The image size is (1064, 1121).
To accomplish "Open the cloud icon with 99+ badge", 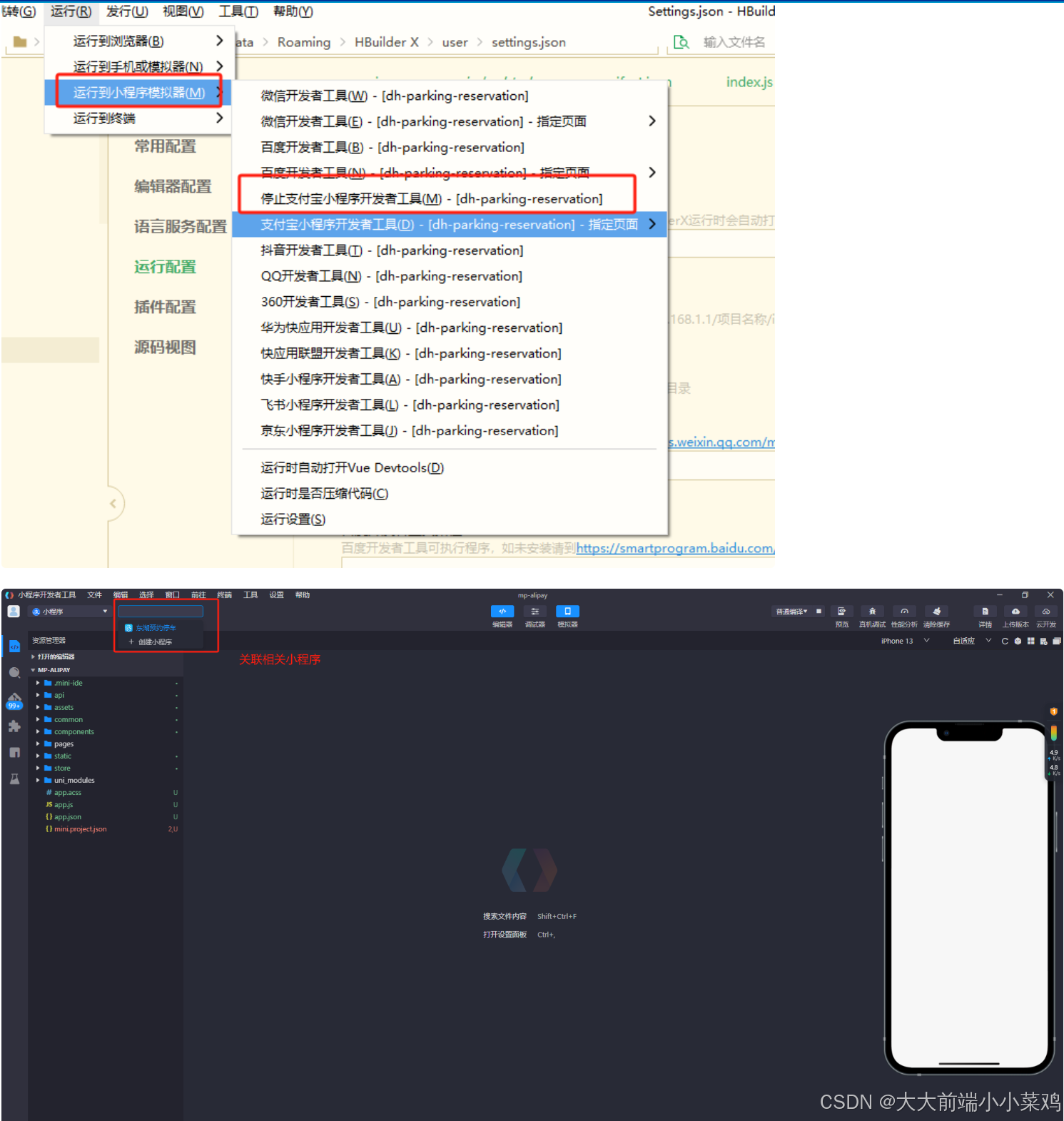I will click(14, 700).
